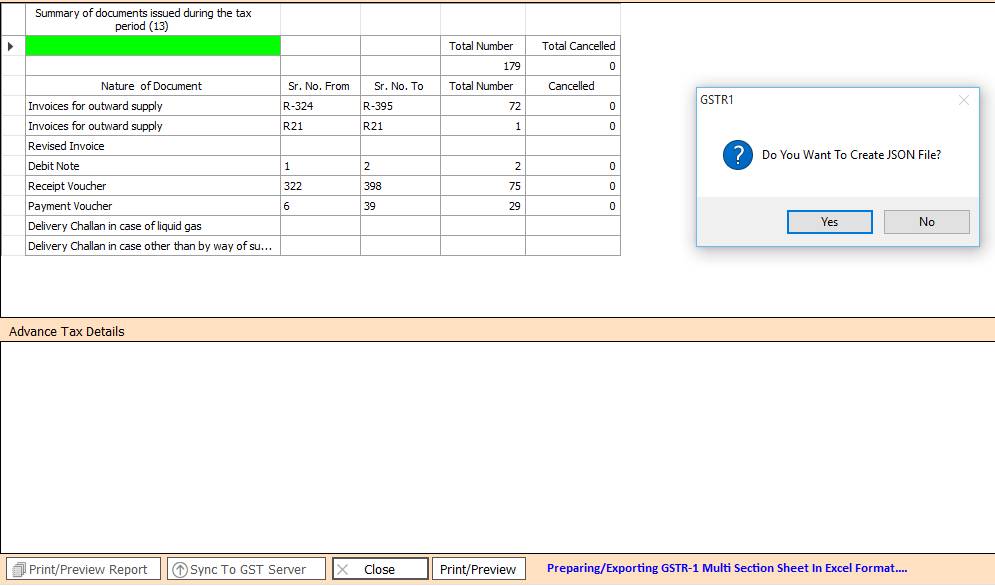Screen dimensions: 995x586
Task: Click the row pointer arrow marker
Action: point(11,46)
